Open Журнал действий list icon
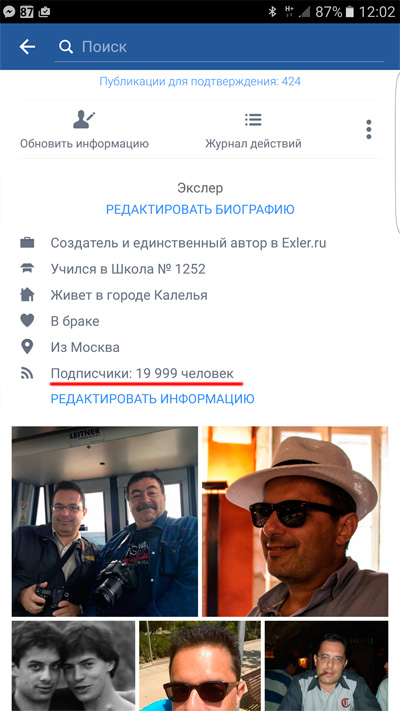This screenshot has height=711, width=400. click(x=253, y=120)
